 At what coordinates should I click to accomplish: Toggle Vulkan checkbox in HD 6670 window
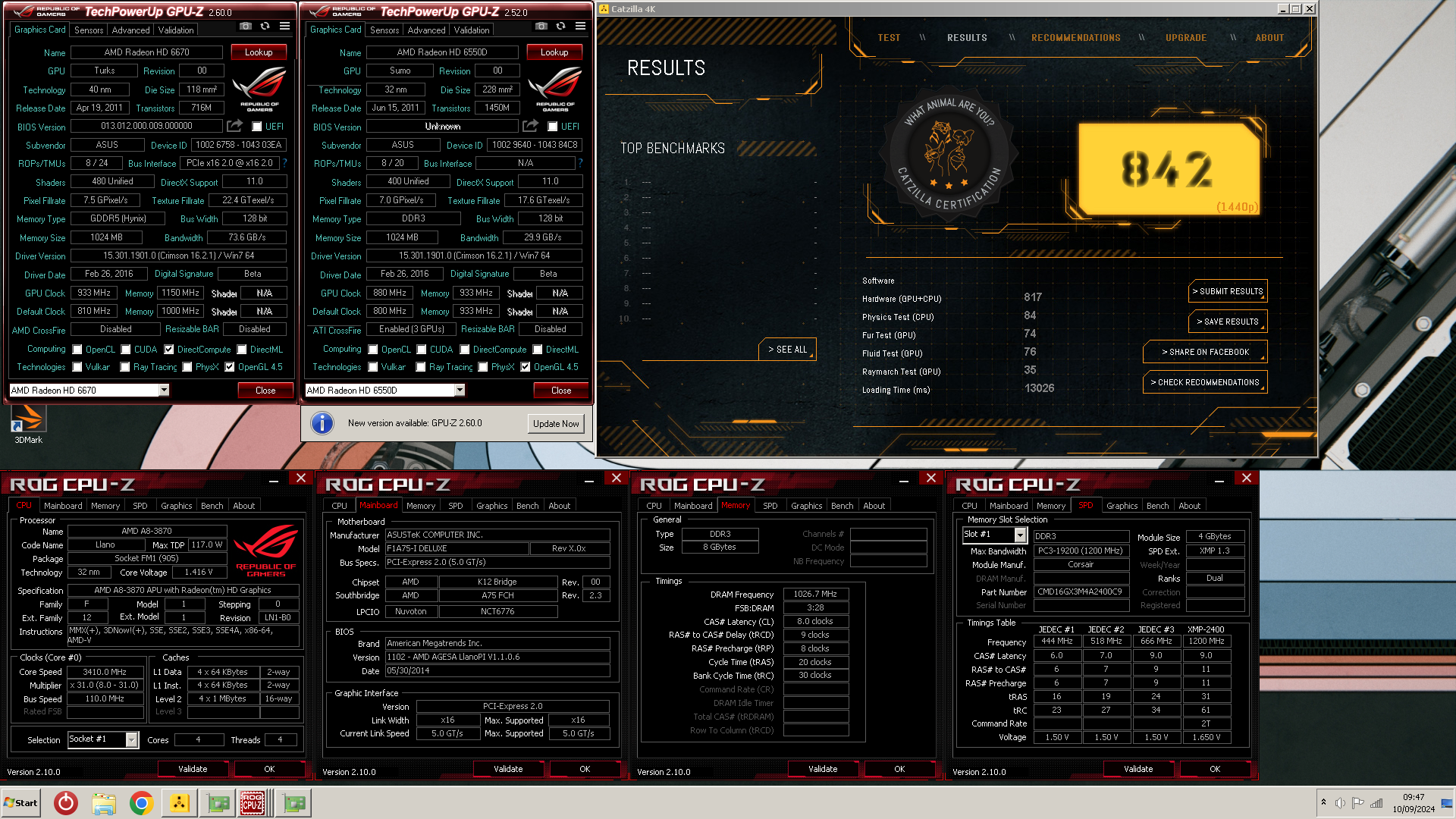pos(77,367)
